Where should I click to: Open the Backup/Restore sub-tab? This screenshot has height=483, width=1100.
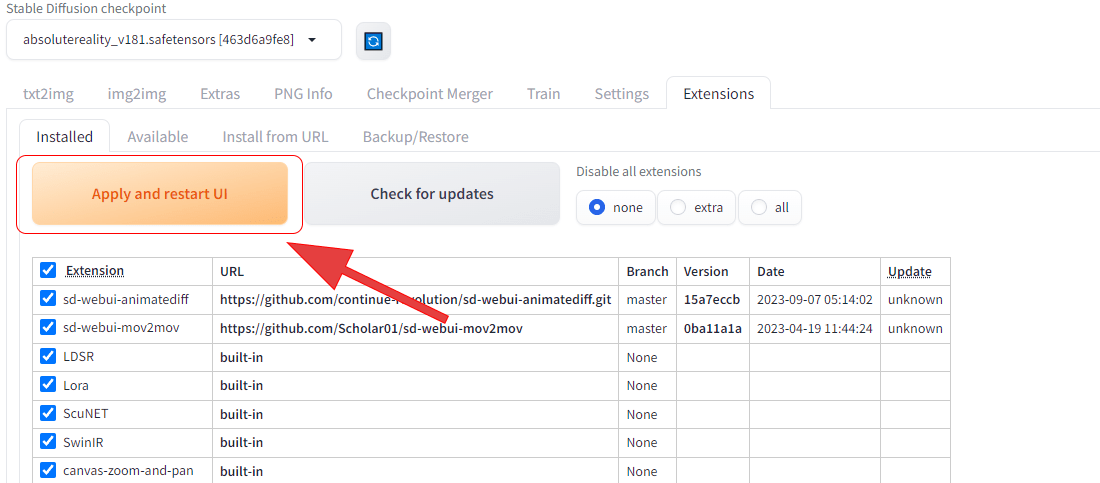pyautogui.click(x=415, y=137)
